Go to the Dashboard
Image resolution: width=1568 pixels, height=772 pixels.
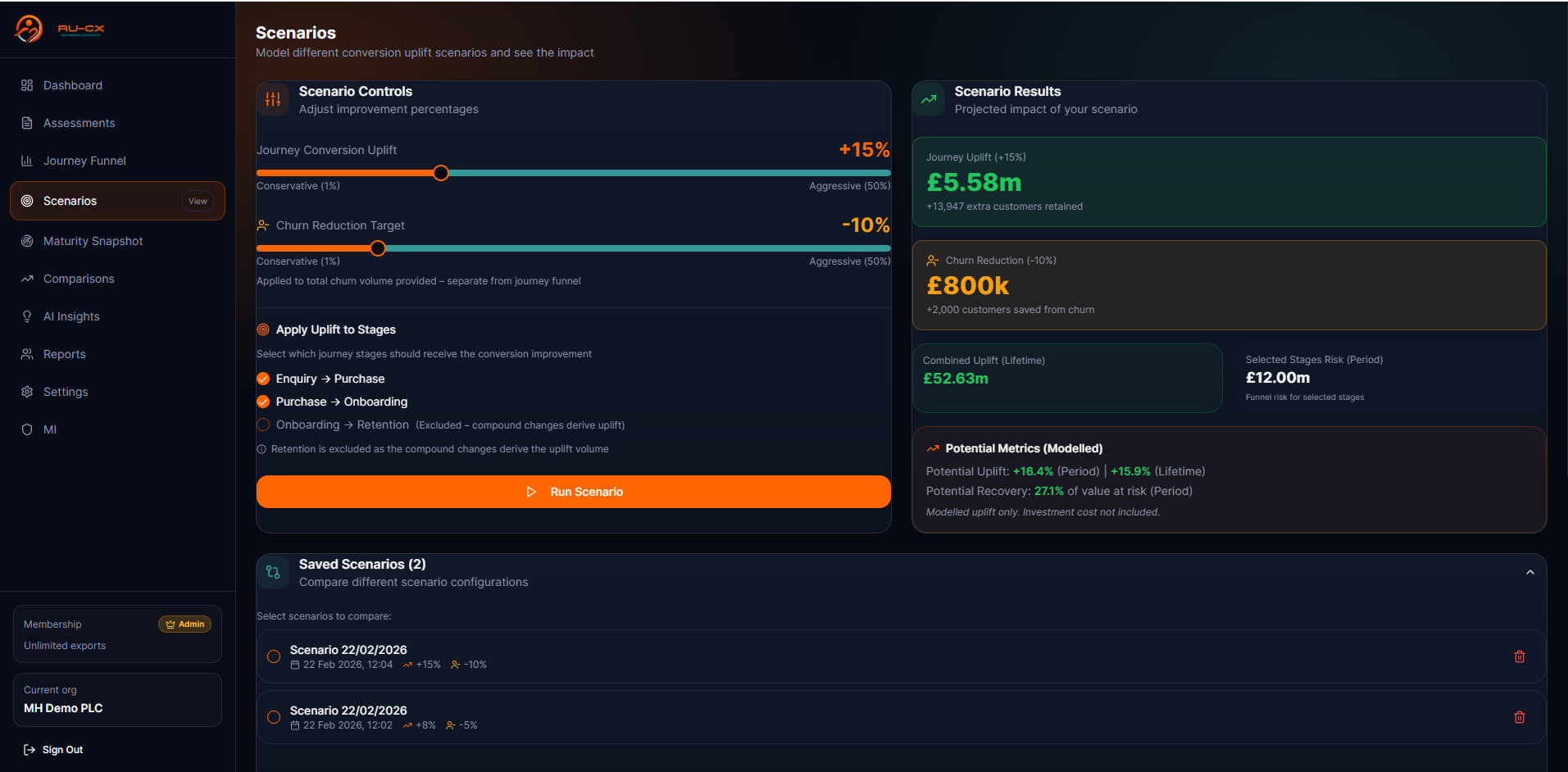pyautogui.click(x=73, y=84)
